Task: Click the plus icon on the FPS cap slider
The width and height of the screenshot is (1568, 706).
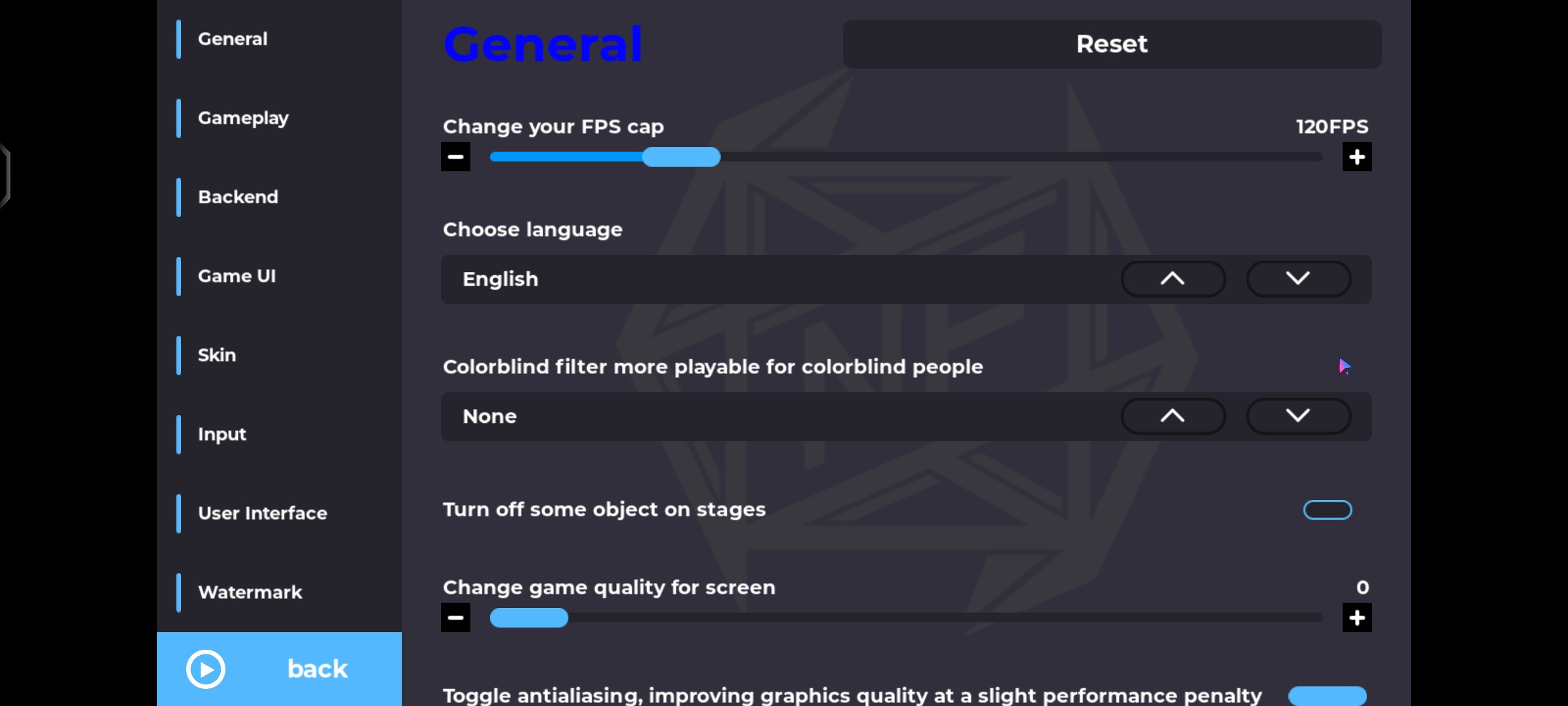Action: [x=1357, y=157]
